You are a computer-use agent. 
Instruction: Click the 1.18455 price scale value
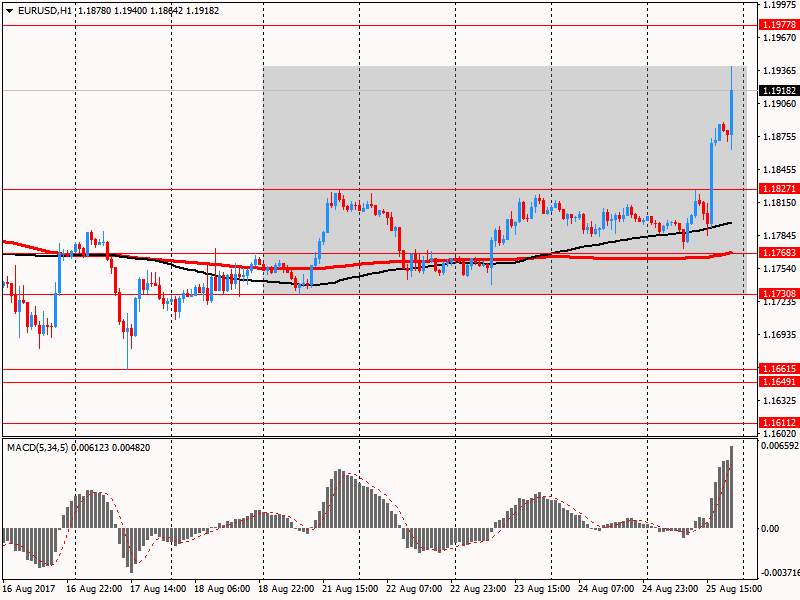click(x=780, y=170)
